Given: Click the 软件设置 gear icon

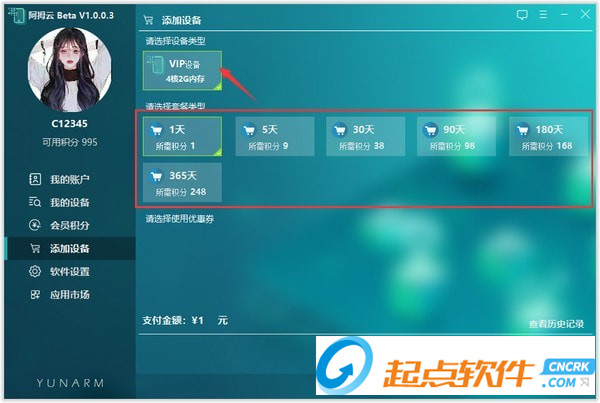Looking at the screenshot, I should pos(35,271).
